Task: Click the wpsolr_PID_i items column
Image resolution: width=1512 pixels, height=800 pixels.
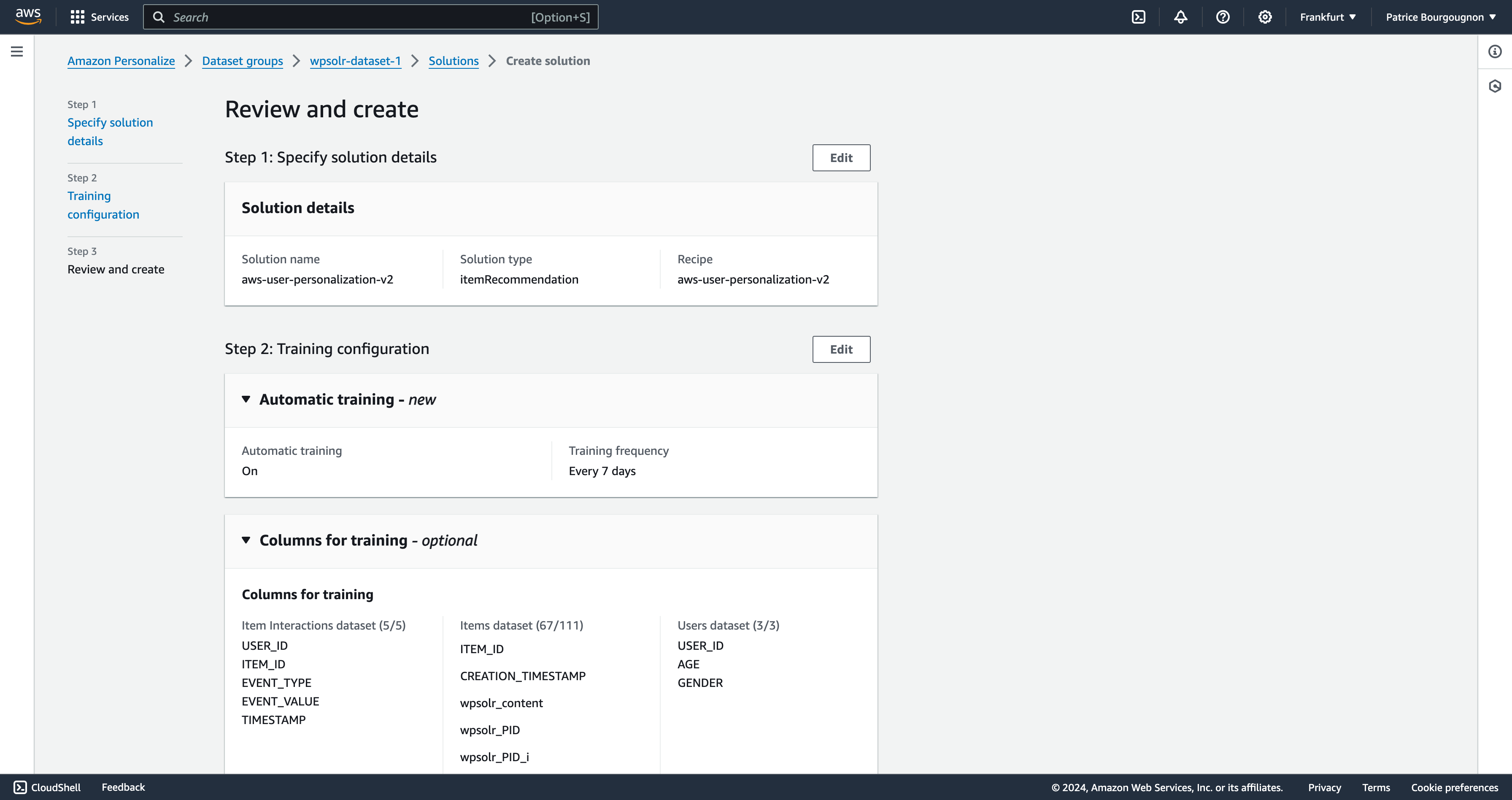Action: [x=494, y=757]
